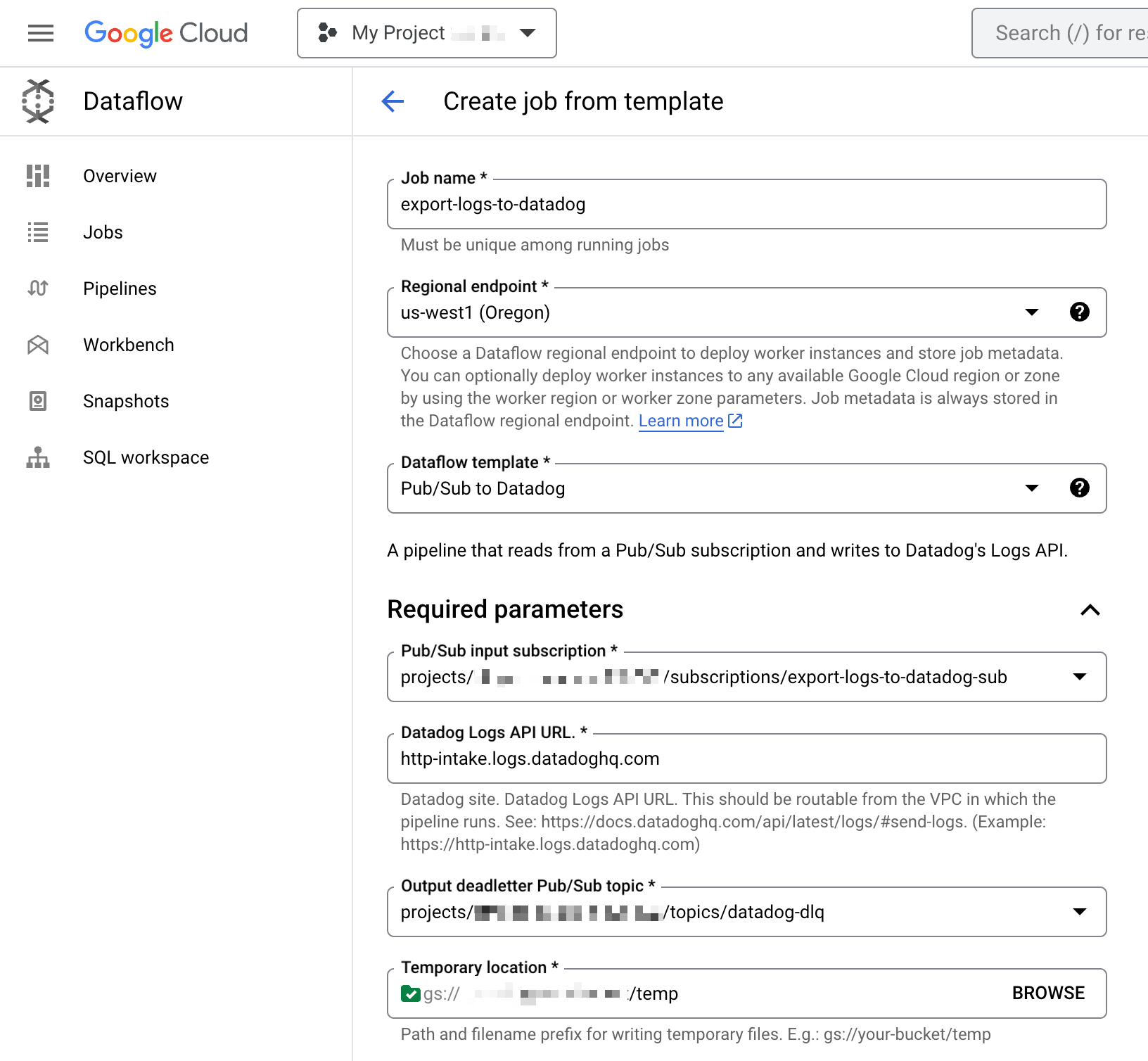Click the pipeline description about Datadog's Logs API
The height and width of the screenshot is (1061, 1148).
727,550
